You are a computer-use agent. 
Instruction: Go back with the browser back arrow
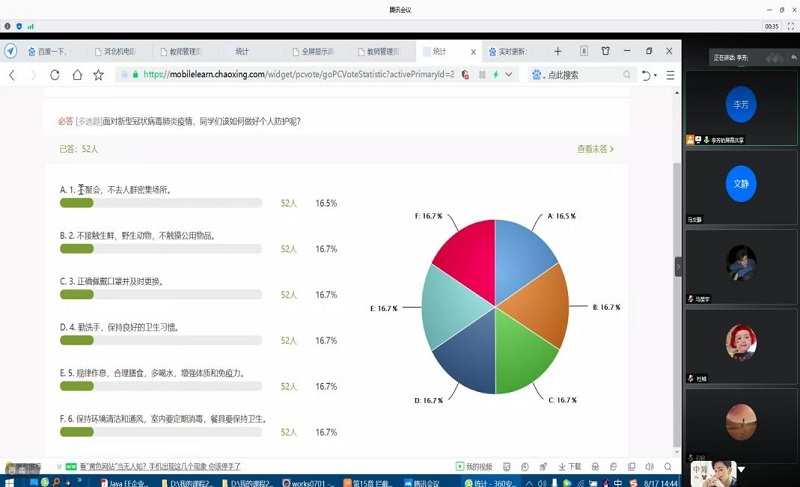tap(12, 75)
